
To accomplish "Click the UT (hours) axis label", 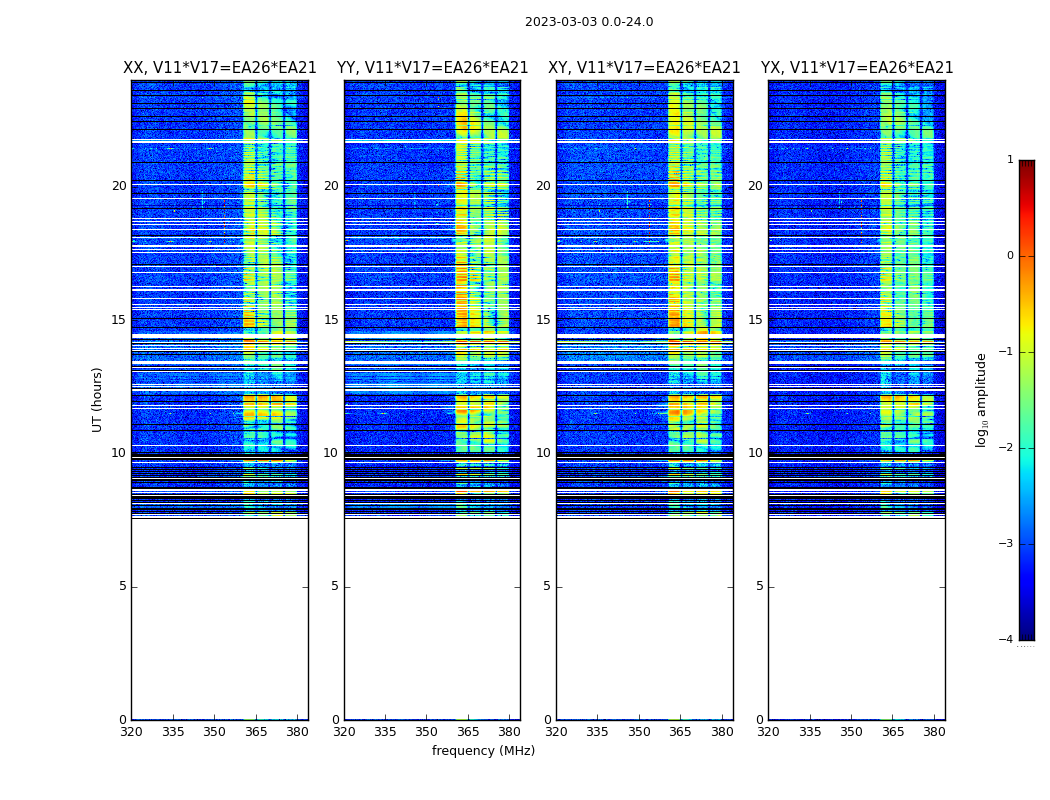I will (98, 399).
